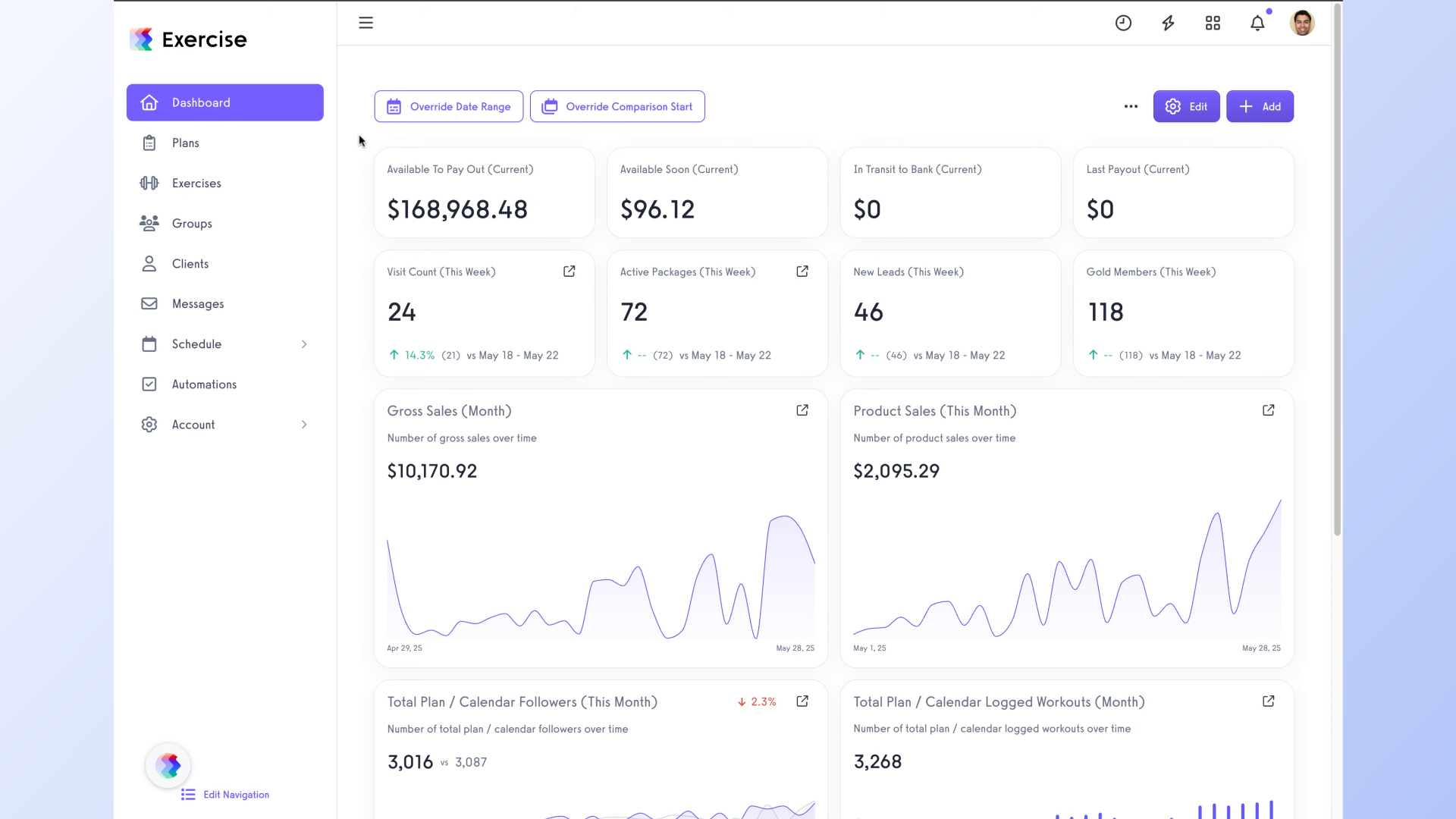Click Edit Navigation link
The width and height of the screenshot is (1456, 819).
236,795
